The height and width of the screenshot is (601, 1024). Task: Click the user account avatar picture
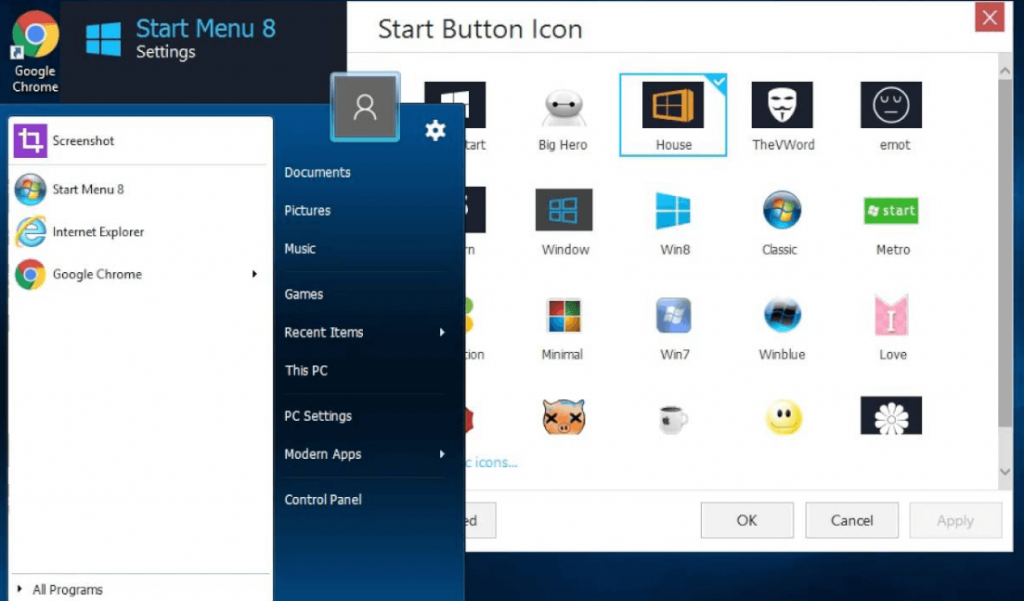(365, 107)
